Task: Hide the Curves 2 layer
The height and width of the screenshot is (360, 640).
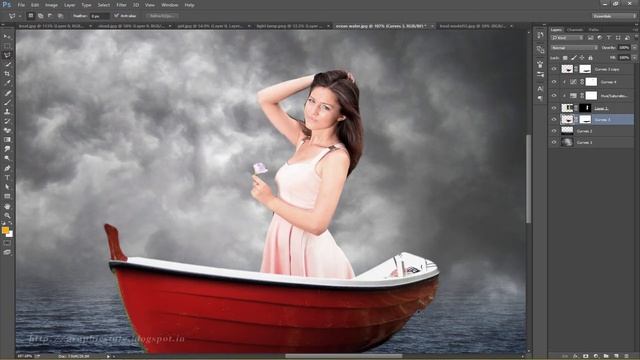Action: pyautogui.click(x=554, y=131)
